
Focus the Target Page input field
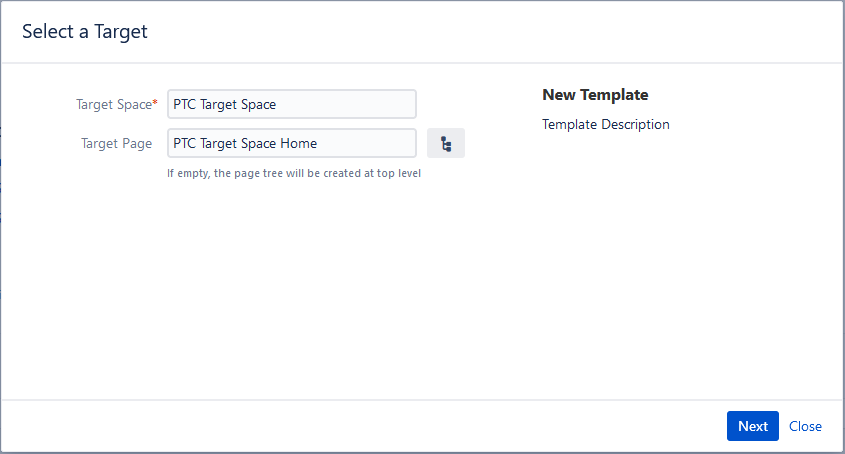[x=291, y=144]
